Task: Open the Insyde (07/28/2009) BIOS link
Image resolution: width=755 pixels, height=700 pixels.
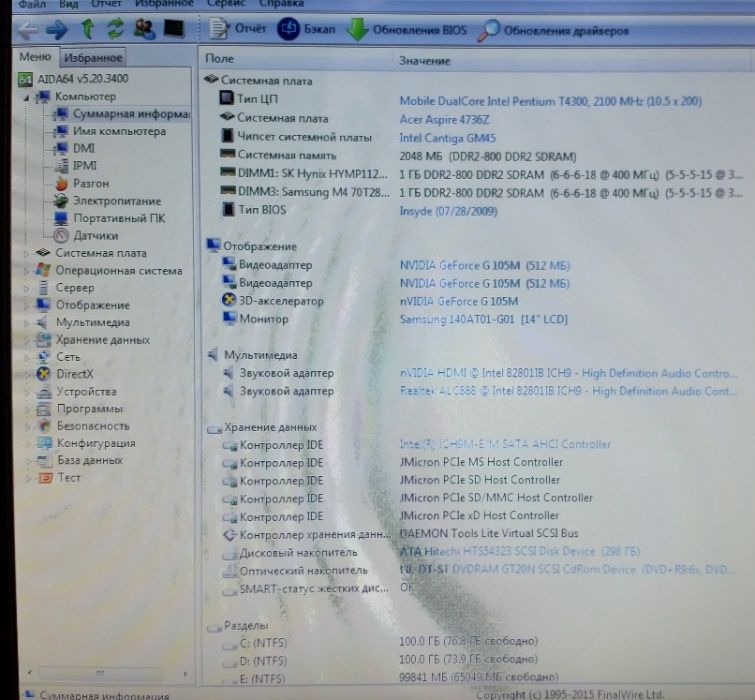Action: (448, 211)
